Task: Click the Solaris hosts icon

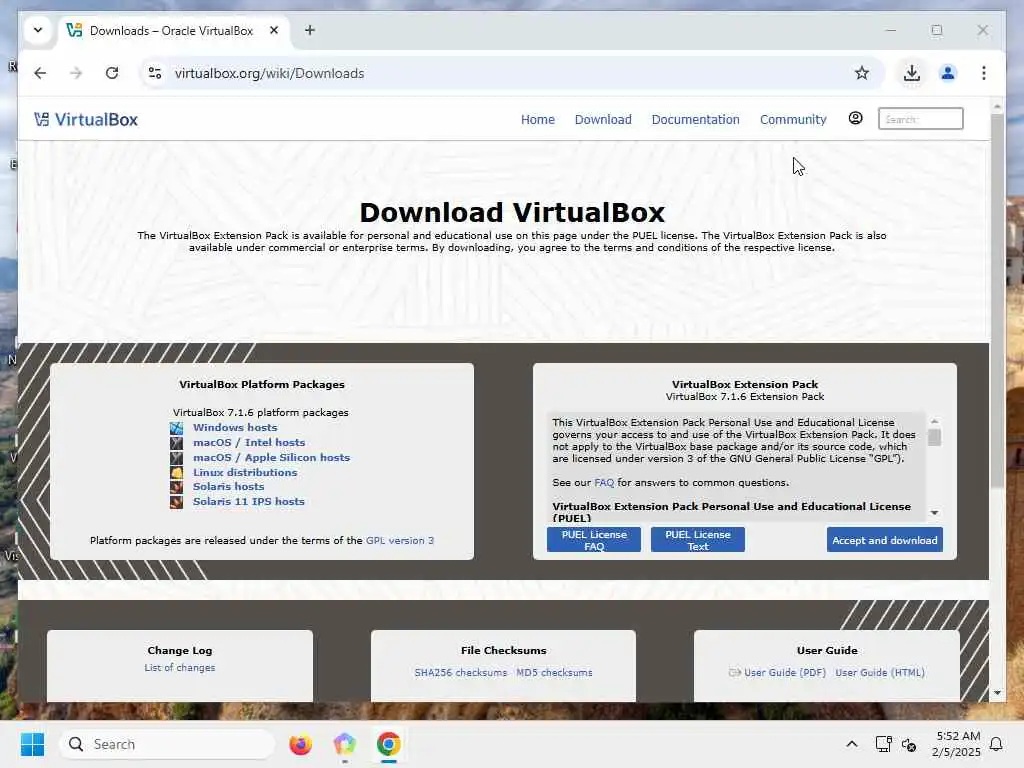Action: point(176,487)
